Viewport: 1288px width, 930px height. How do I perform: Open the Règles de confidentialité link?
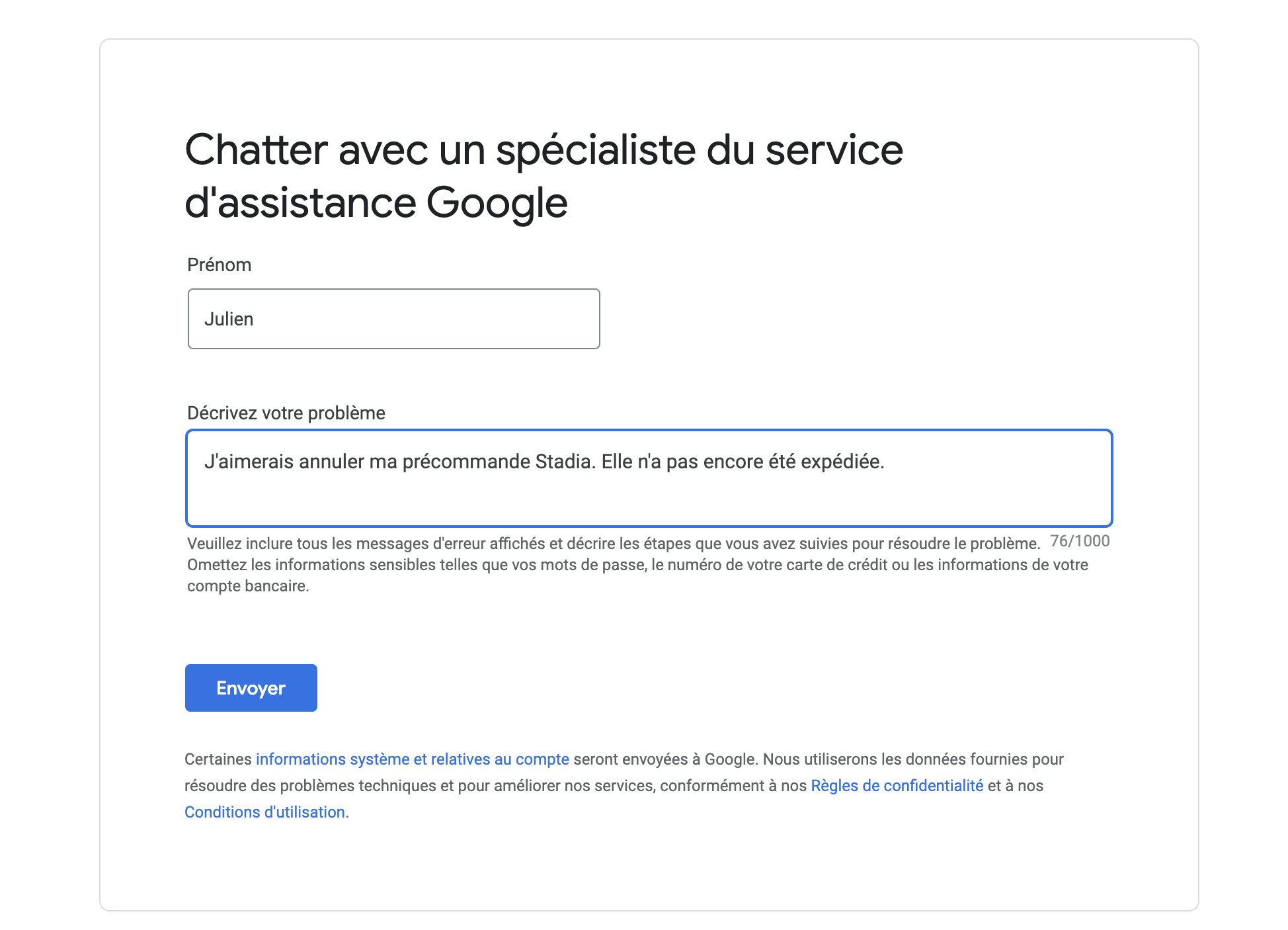click(x=897, y=786)
